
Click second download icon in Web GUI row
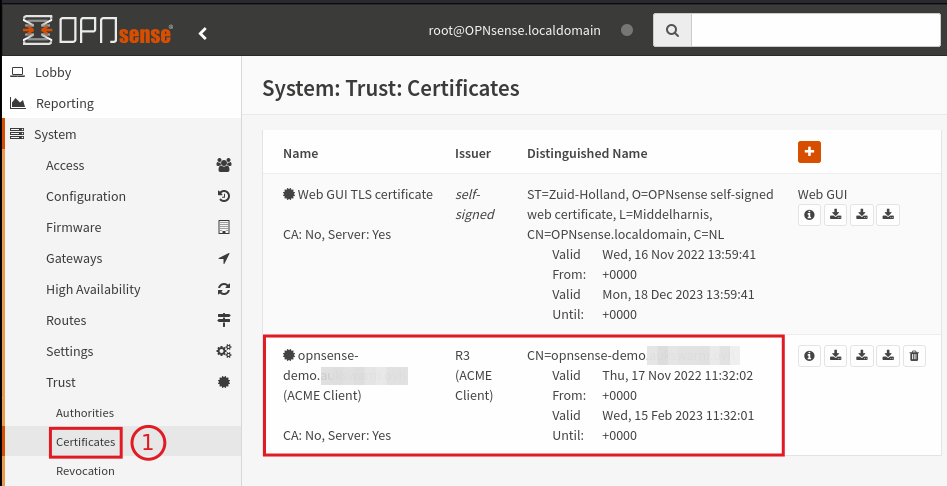coord(862,214)
